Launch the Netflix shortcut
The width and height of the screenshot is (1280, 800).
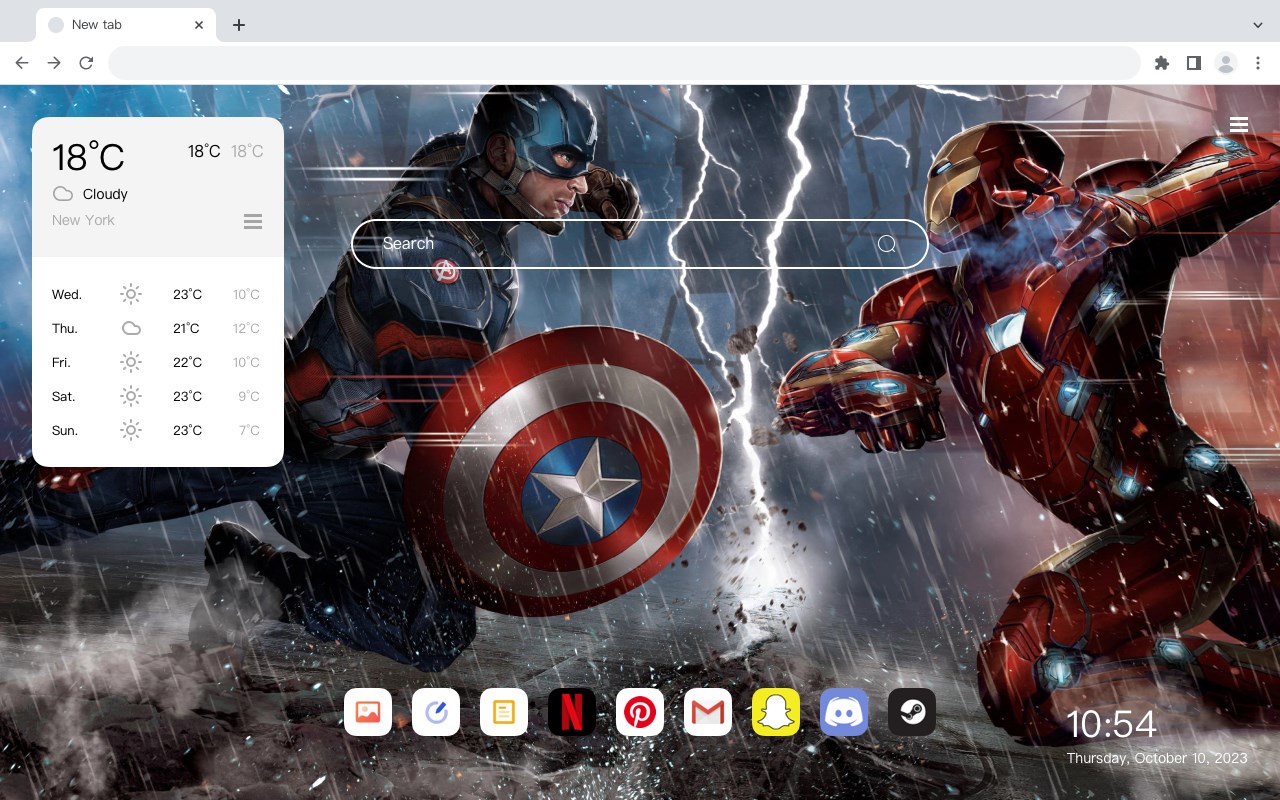(572, 712)
